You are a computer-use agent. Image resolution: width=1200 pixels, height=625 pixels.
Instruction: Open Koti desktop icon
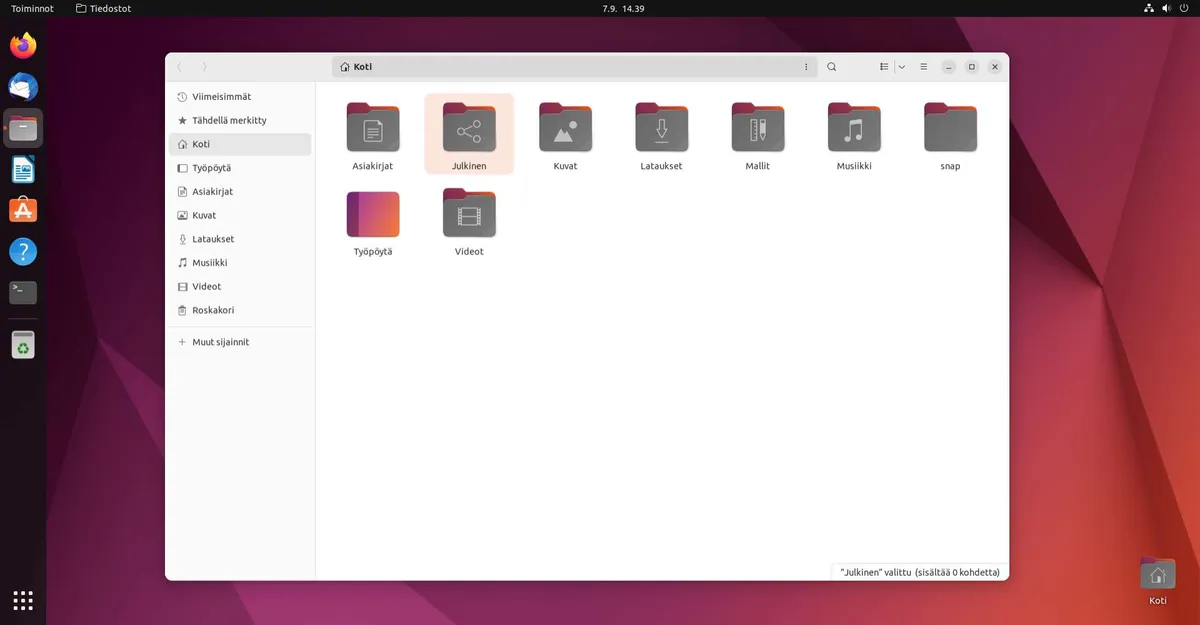click(1158, 581)
